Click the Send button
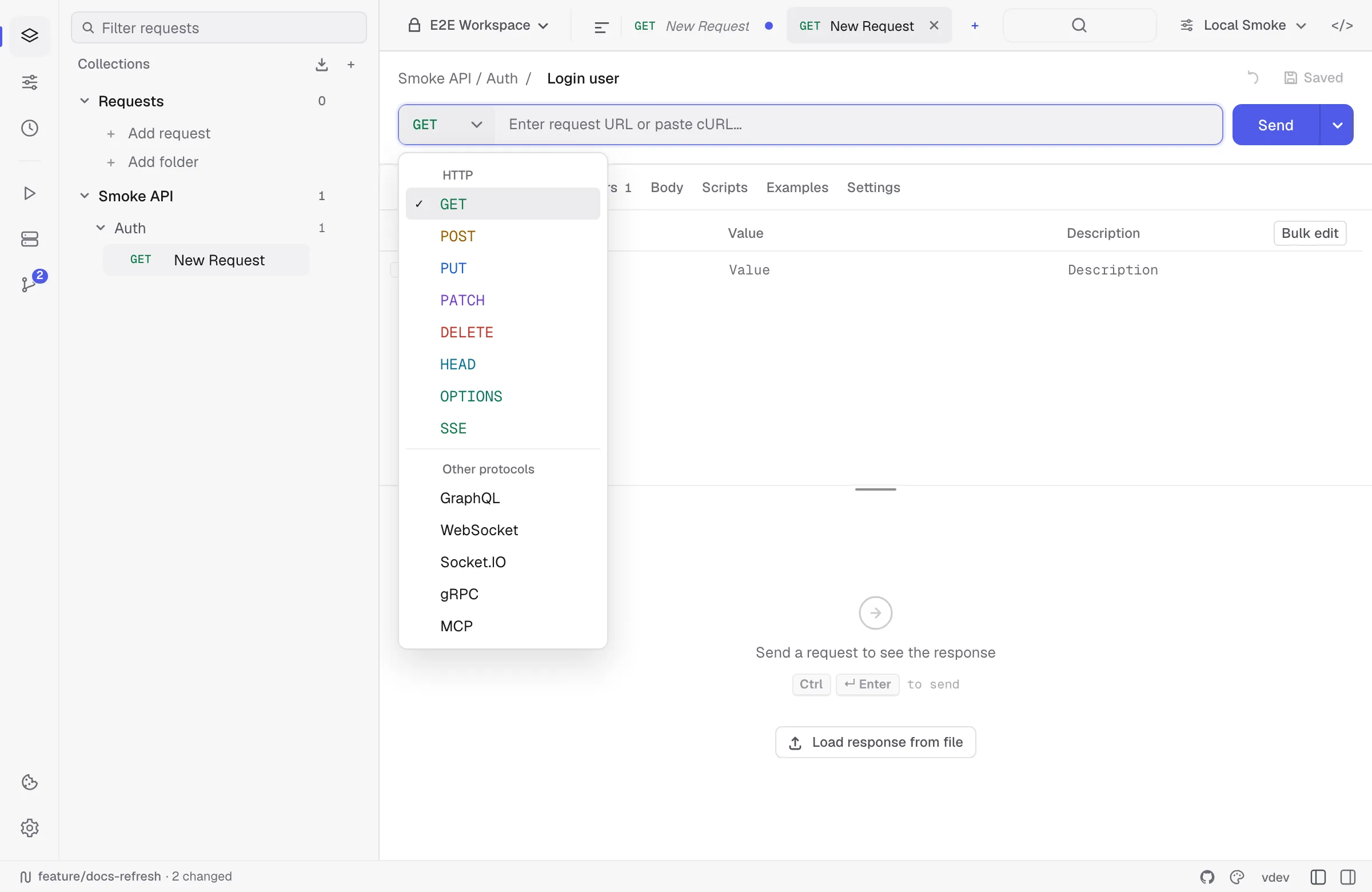The width and height of the screenshot is (1372, 892). 1275,125
